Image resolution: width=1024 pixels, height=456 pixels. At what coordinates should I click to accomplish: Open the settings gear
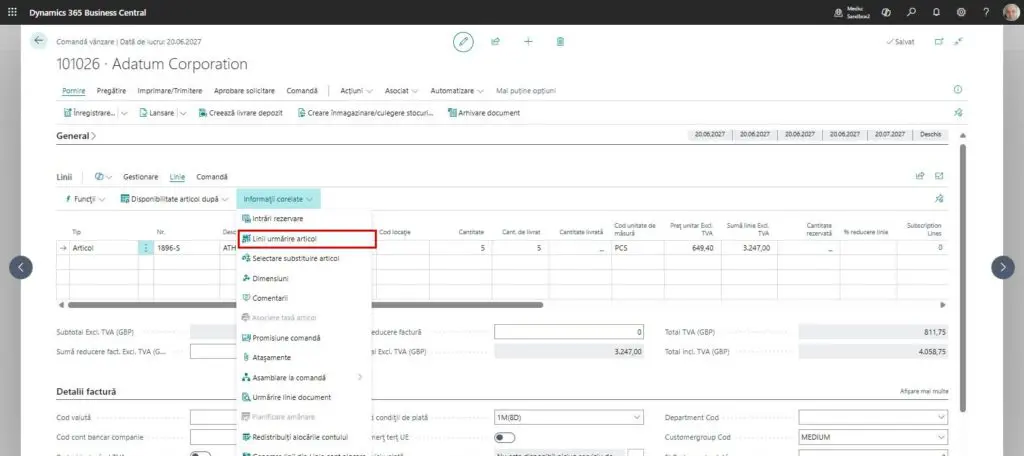tap(961, 12)
